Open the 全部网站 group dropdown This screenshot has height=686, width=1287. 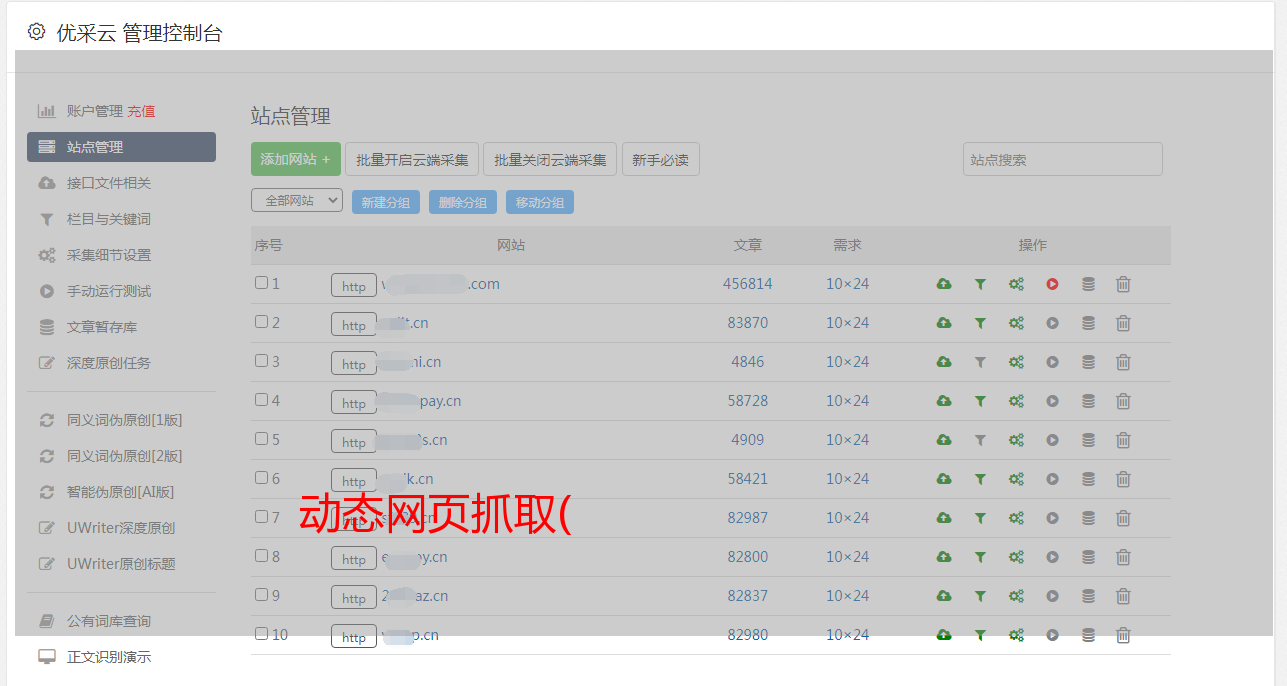296,201
